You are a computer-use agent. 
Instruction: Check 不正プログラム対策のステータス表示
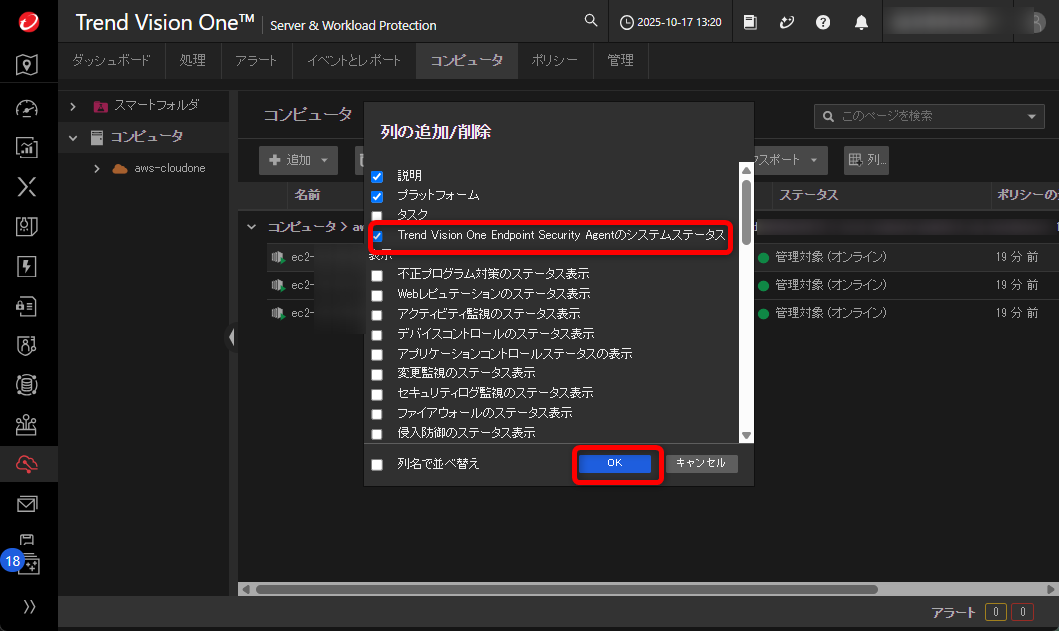coord(377,273)
